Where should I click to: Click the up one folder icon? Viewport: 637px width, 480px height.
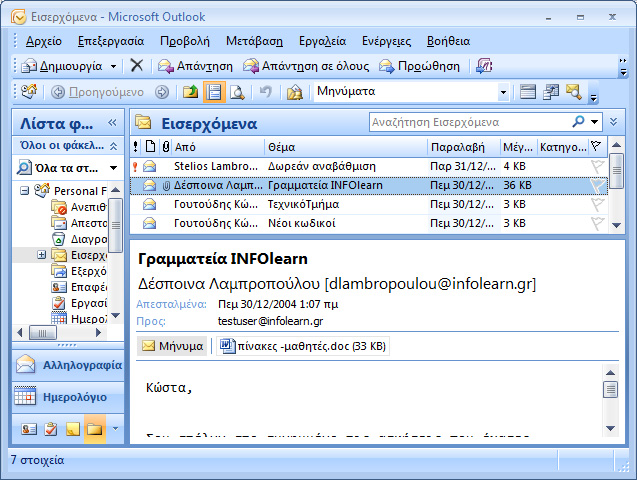pyautogui.click(x=191, y=92)
